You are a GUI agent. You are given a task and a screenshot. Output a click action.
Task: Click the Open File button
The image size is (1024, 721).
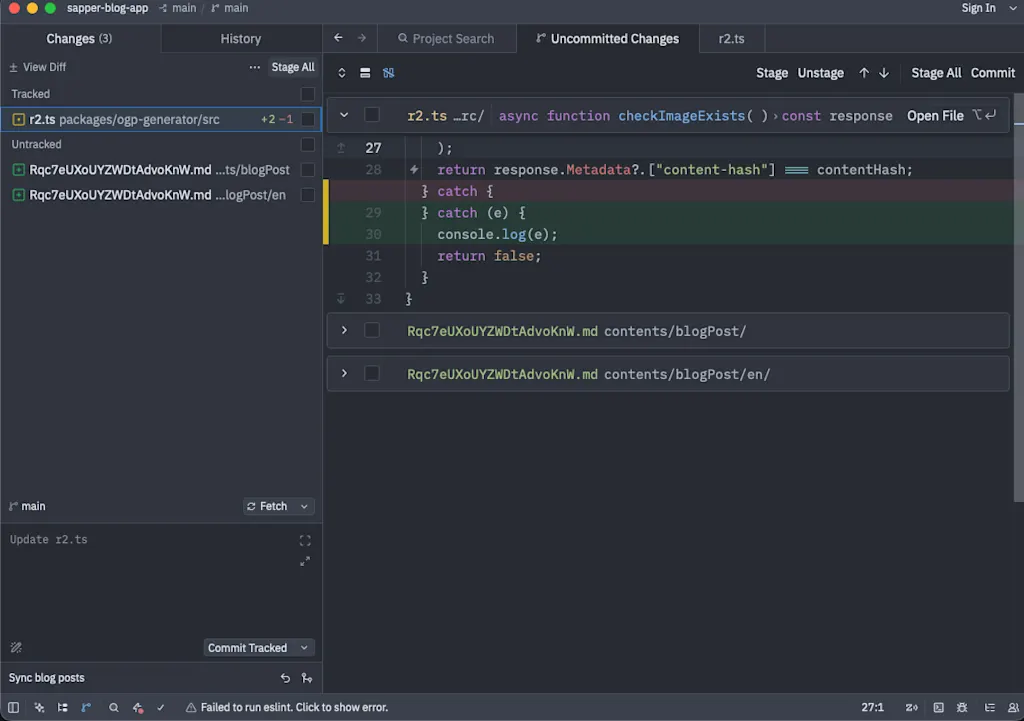[935, 116]
